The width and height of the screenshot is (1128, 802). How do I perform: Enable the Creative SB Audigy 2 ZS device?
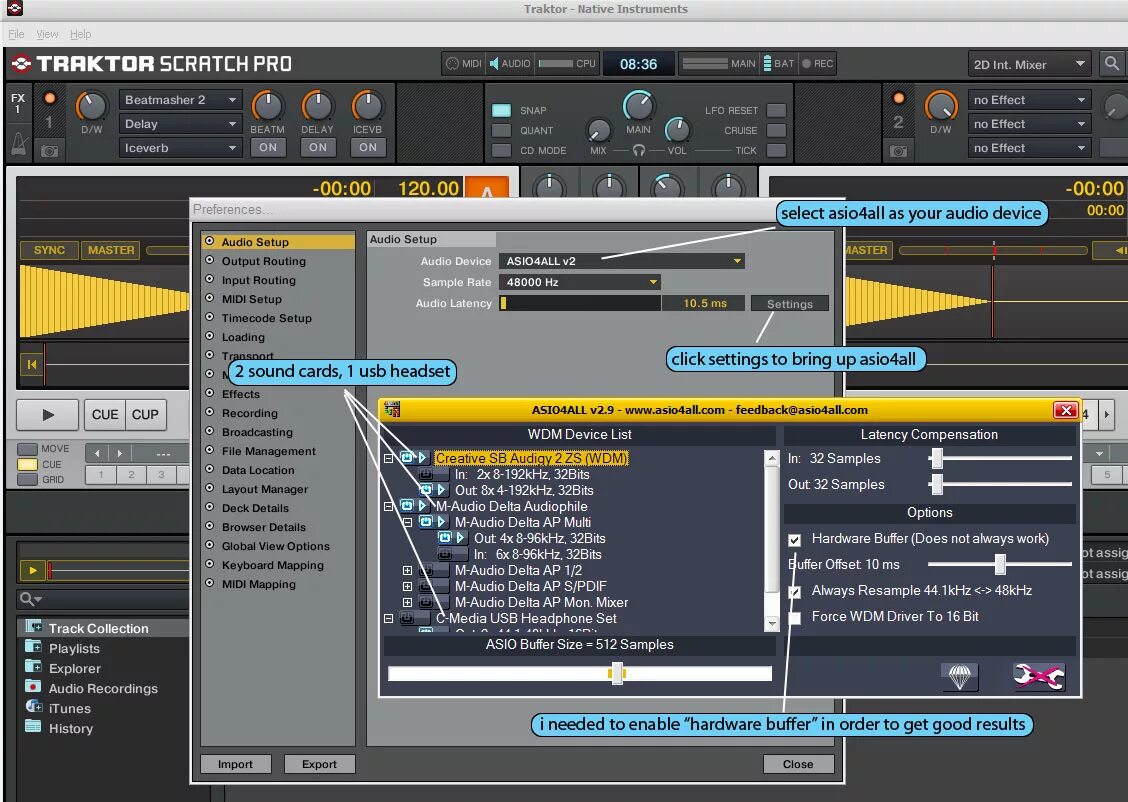tap(406, 458)
